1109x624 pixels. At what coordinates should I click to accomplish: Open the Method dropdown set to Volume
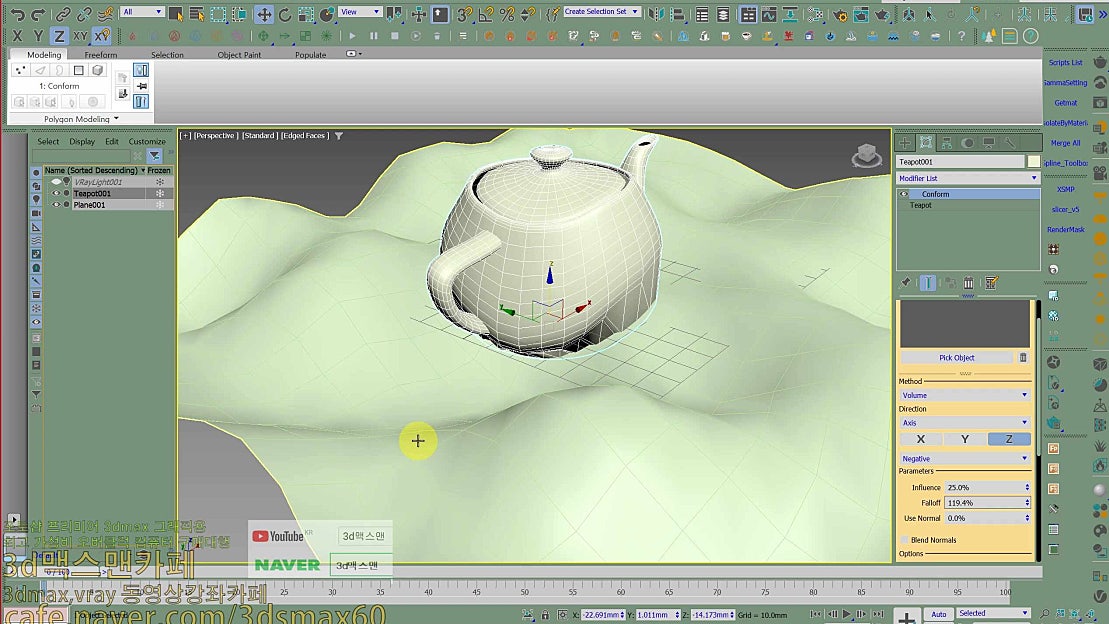(965, 394)
